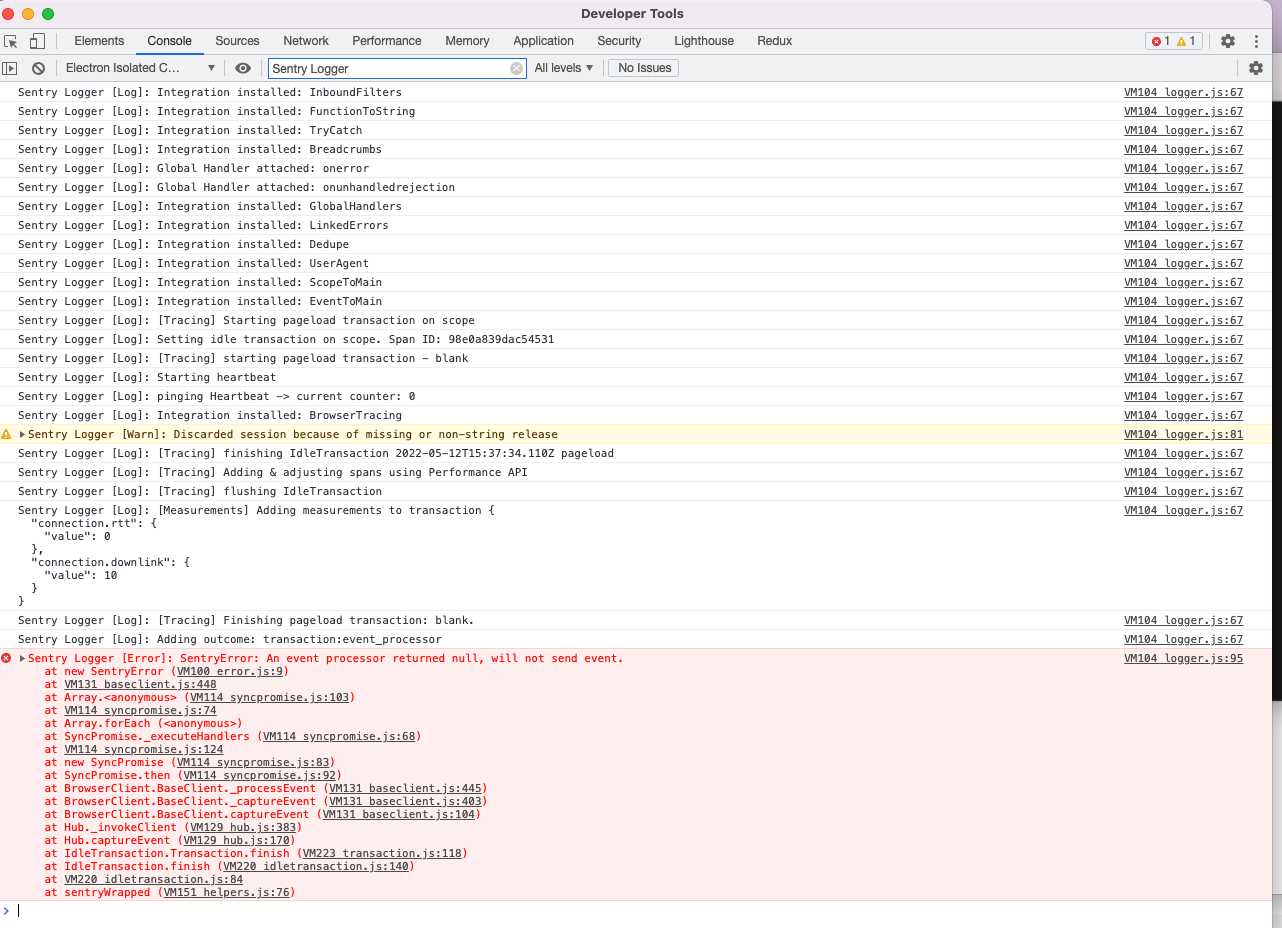
Task: Switch to the Security tab
Action: point(619,41)
